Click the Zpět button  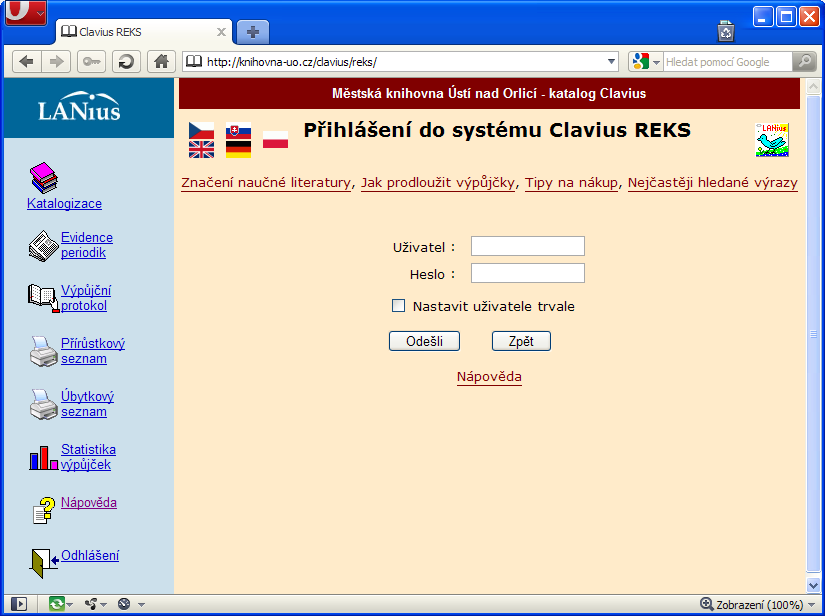[521, 341]
